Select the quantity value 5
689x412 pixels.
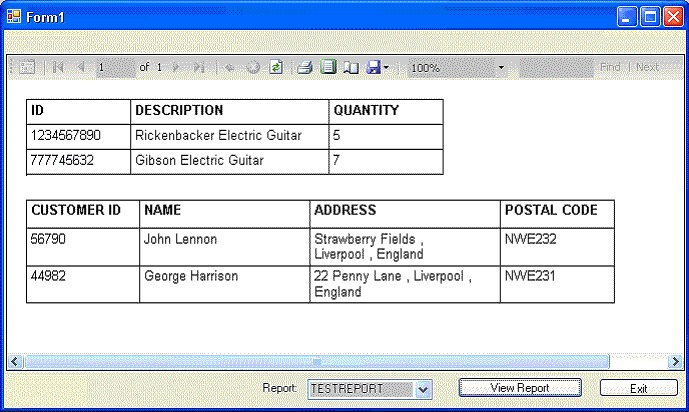pyautogui.click(x=386, y=137)
